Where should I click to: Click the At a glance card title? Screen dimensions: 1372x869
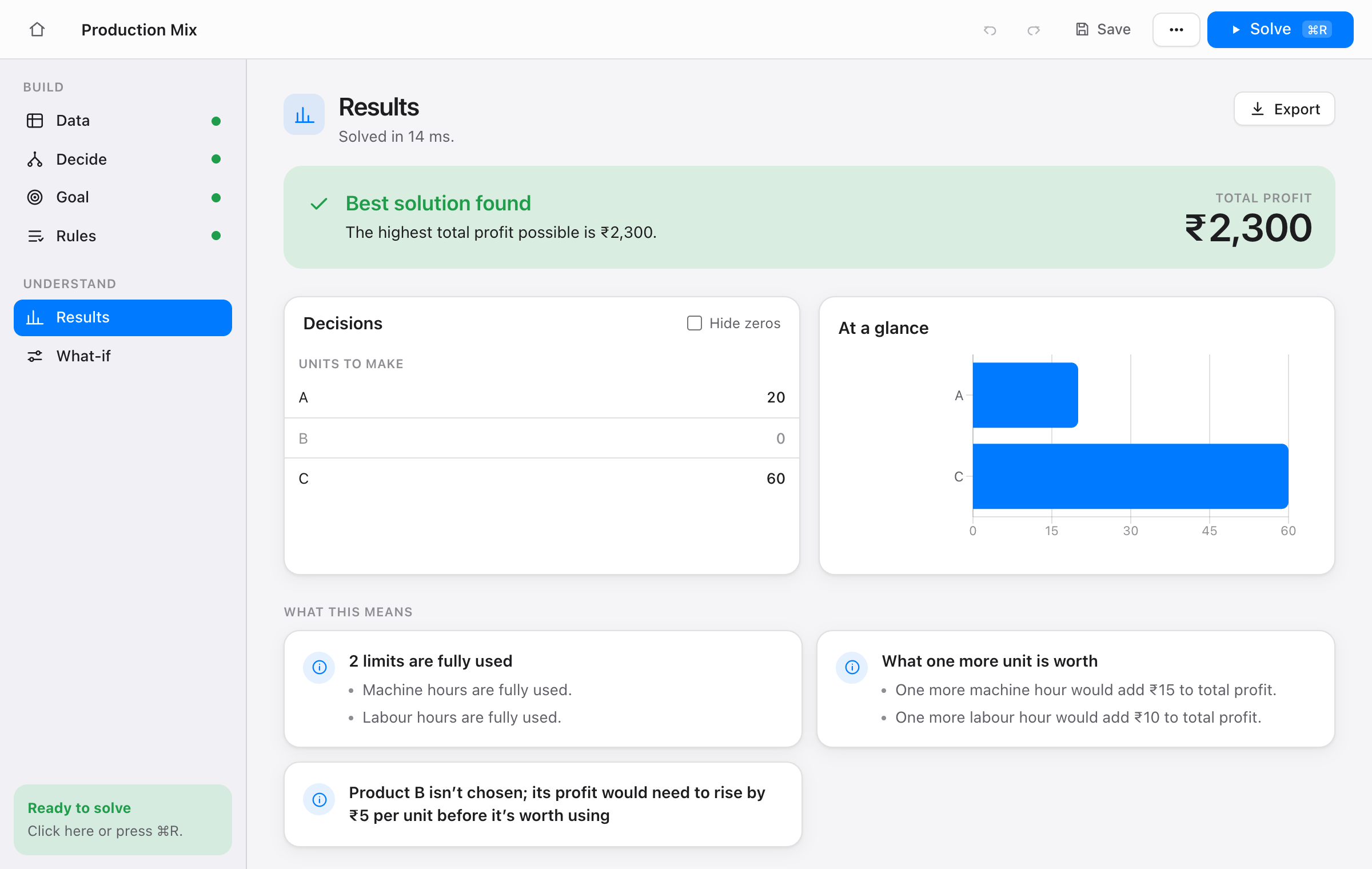(x=883, y=328)
